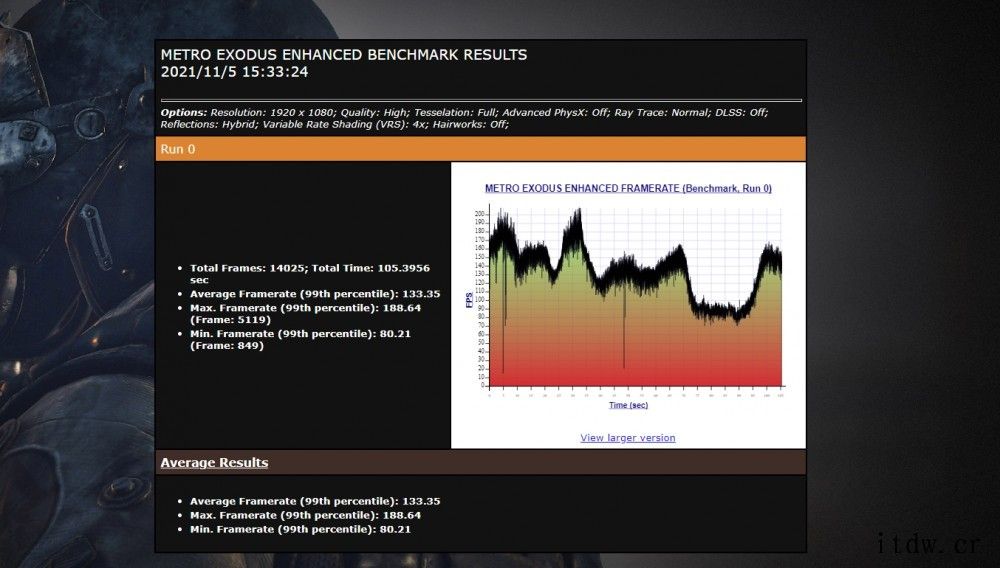Click the date 2021/11/5 15:33:24
Viewport: 1000px width, 568px height.
point(234,72)
